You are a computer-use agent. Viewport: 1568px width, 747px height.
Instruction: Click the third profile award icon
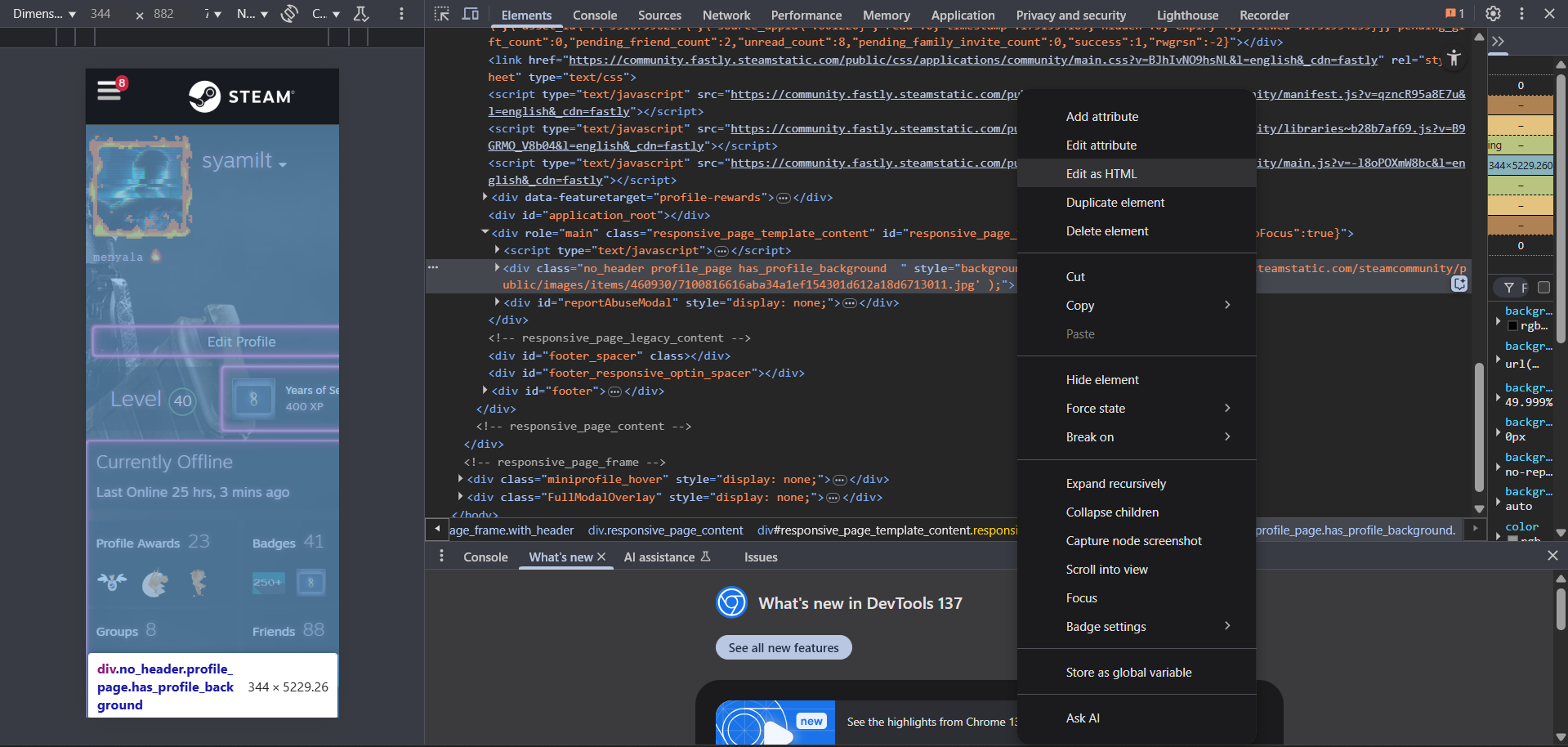tap(198, 583)
